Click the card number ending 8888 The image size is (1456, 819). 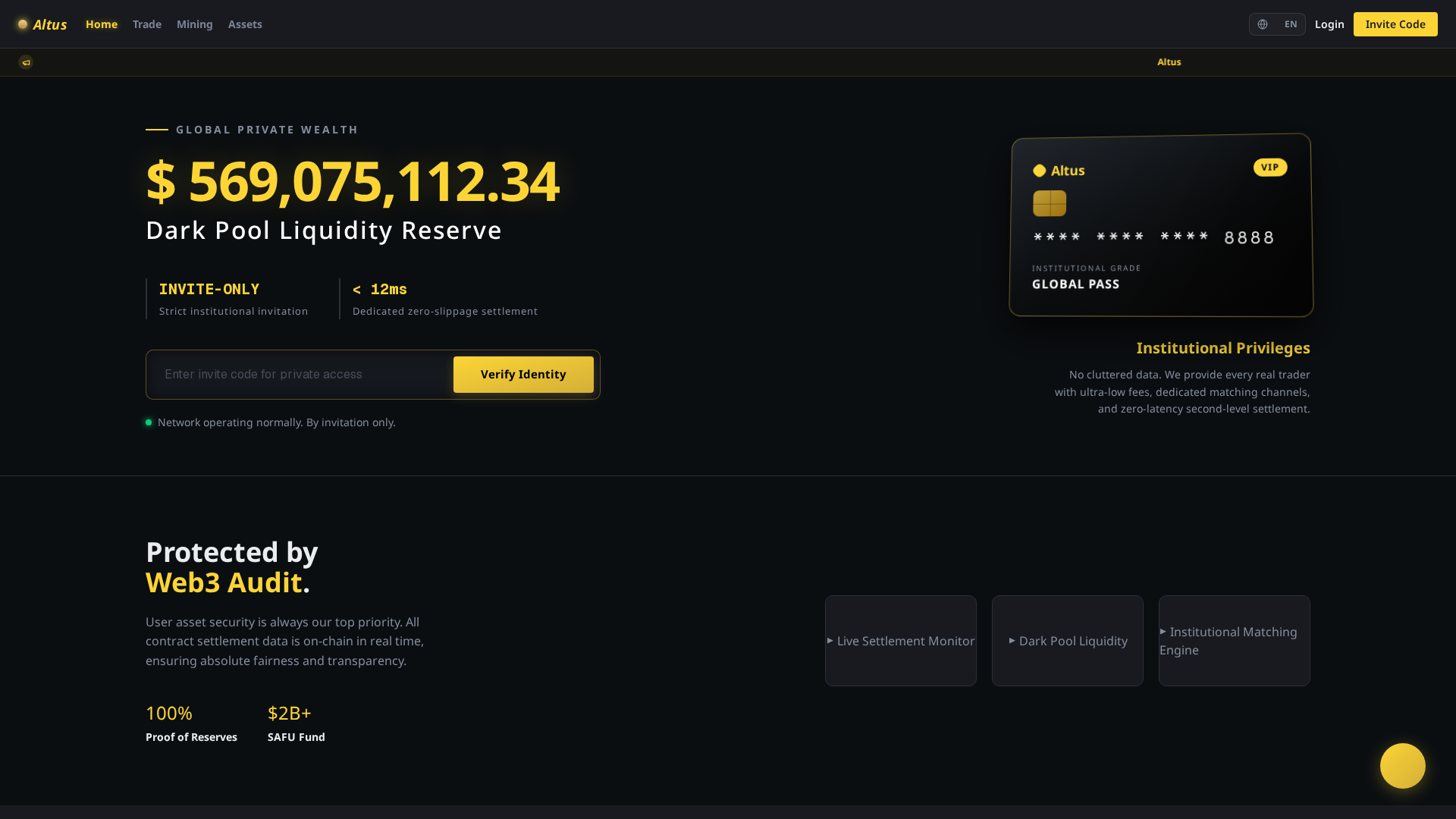click(1153, 237)
